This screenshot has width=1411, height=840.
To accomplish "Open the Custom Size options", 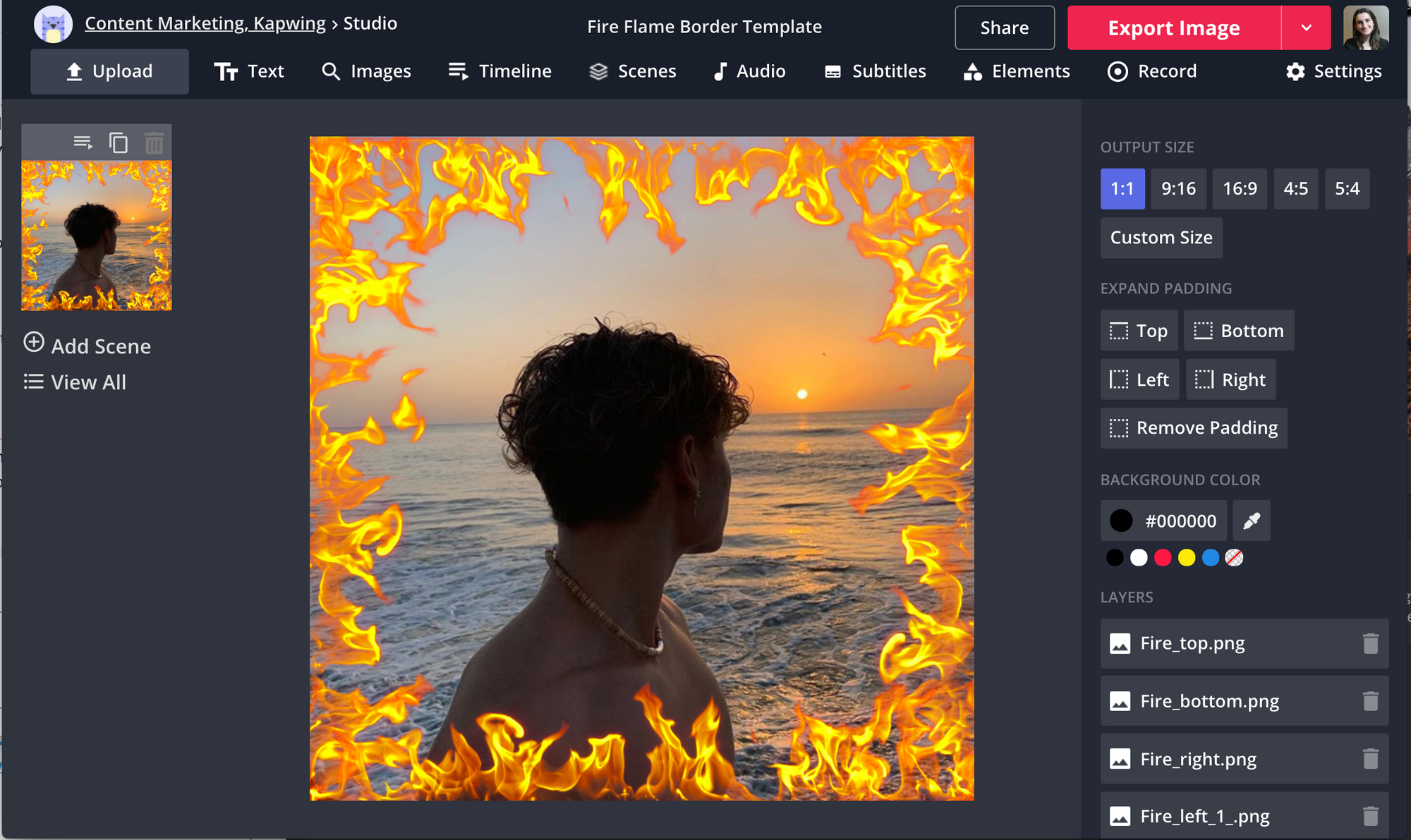I will coord(1161,238).
